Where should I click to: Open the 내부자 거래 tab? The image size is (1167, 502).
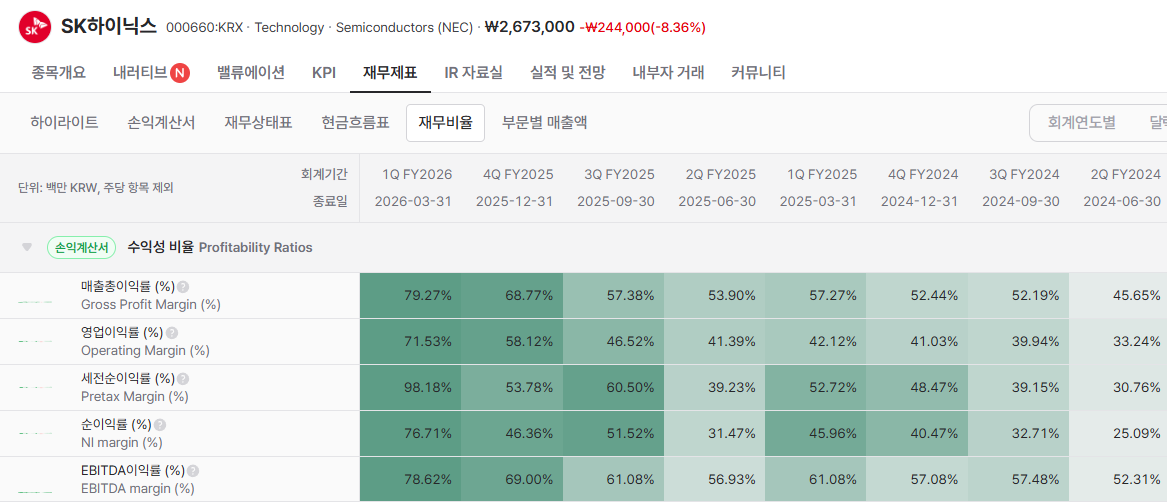tap(668, 73)
